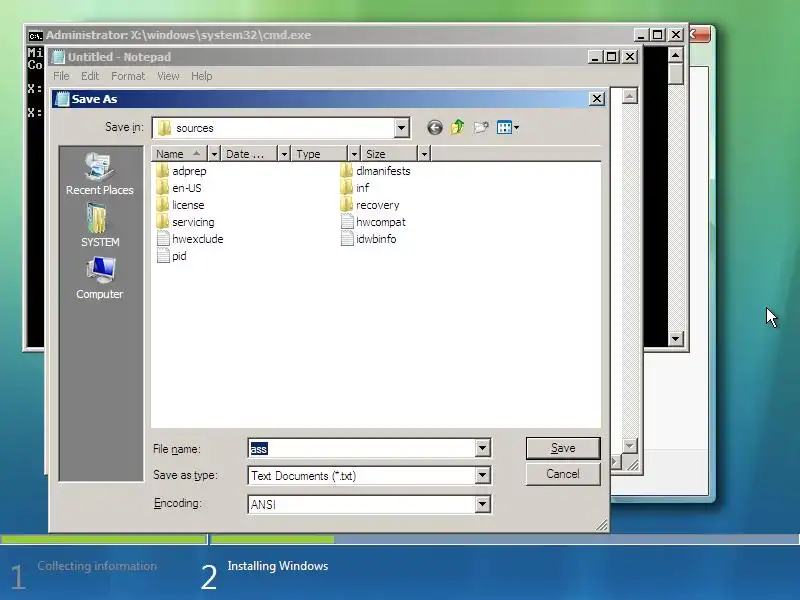
Task: Select the inf folder
Action: coord(355,188)
